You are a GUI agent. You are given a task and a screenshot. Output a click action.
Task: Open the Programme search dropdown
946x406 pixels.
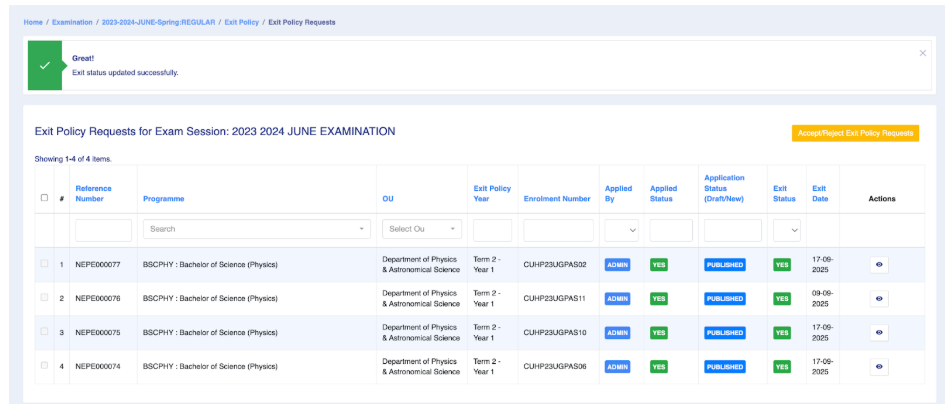tap(256, 229)
